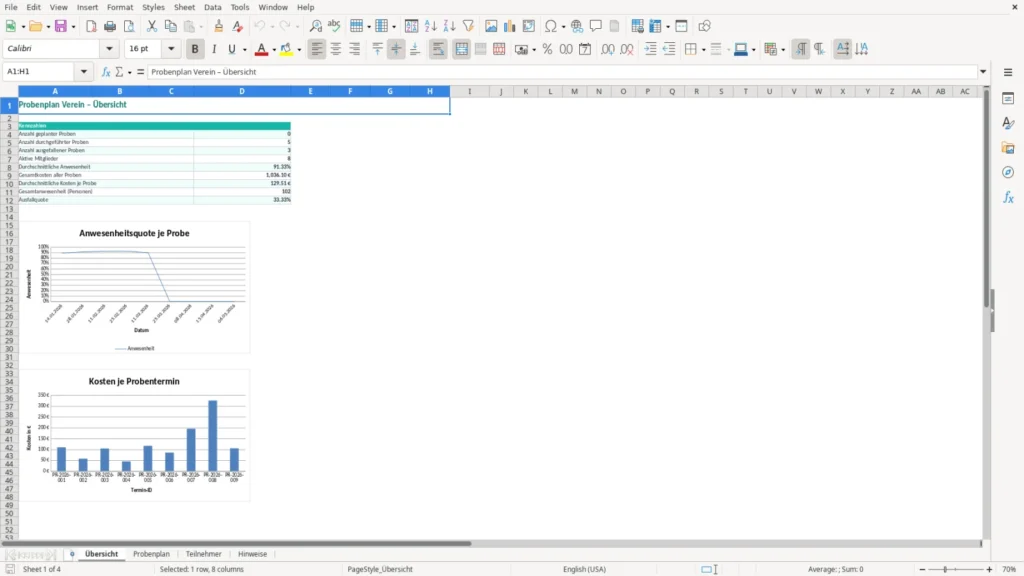The height and width of the screenshot is (576, 1024).
Task: Format as percent icon
Action: [547, 49]
